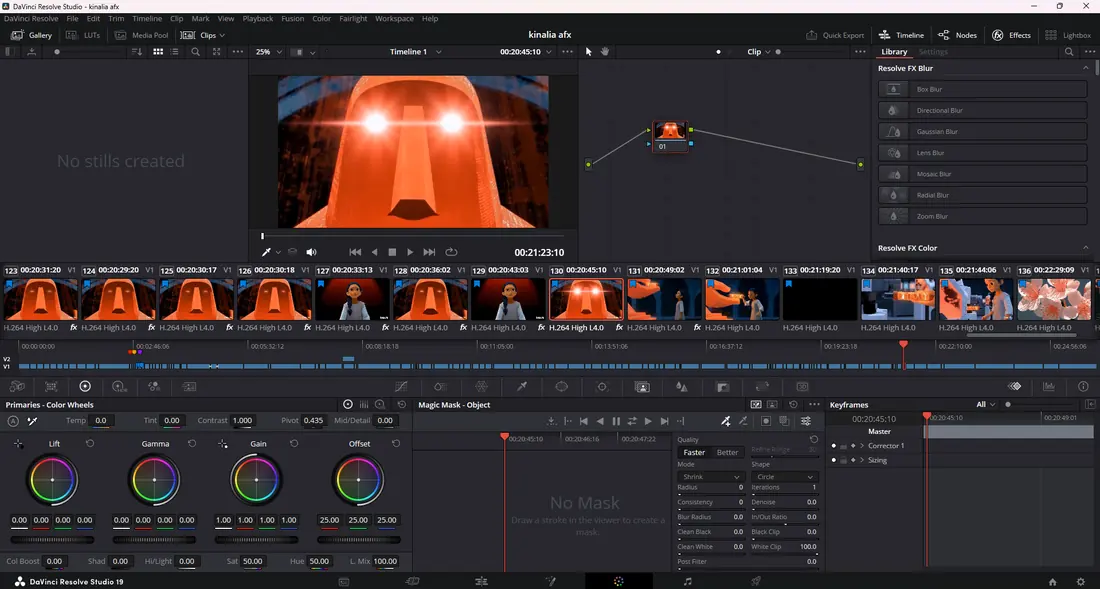
Task: Open the Gallery panel
Action: click(x=32, y=35)
